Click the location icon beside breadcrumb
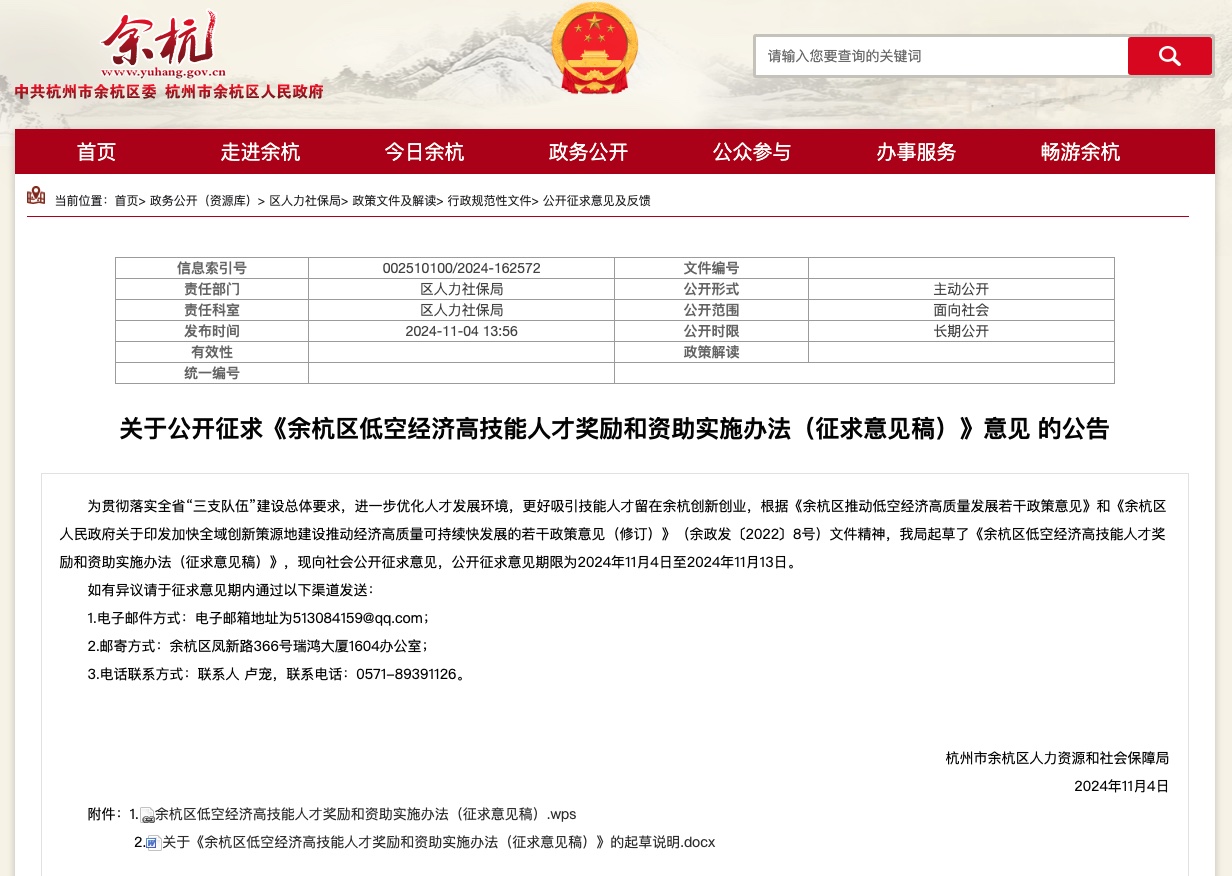1232x876 pixels. pos(36,196)
